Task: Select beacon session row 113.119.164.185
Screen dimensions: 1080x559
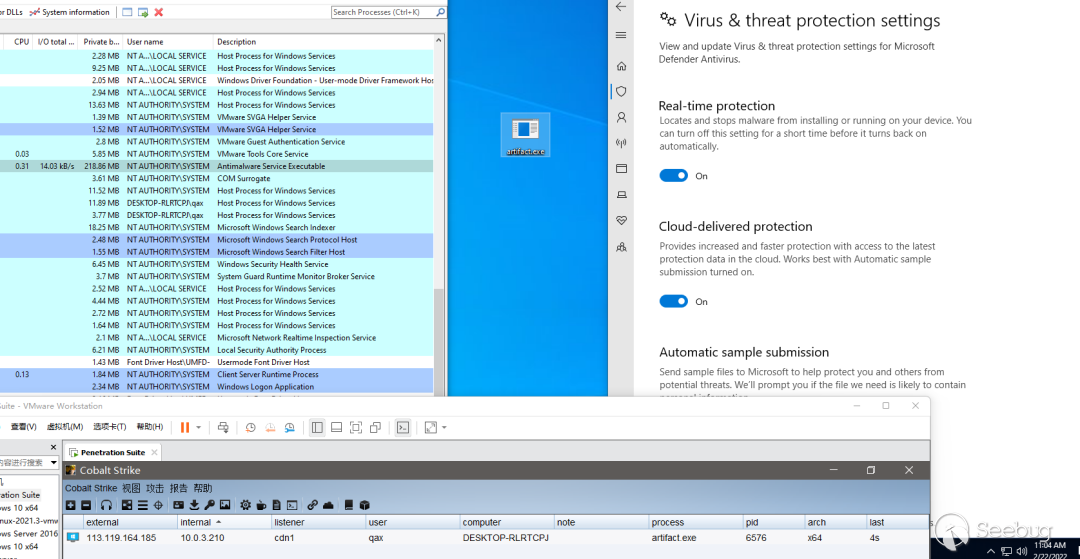Action: (x=496, y=538)
